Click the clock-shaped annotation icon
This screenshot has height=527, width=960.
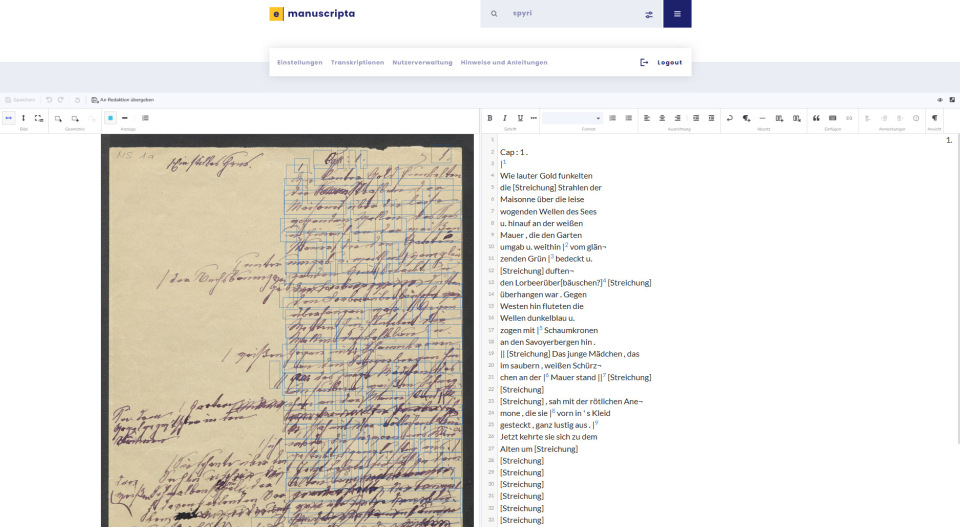[x=916, y=118]
